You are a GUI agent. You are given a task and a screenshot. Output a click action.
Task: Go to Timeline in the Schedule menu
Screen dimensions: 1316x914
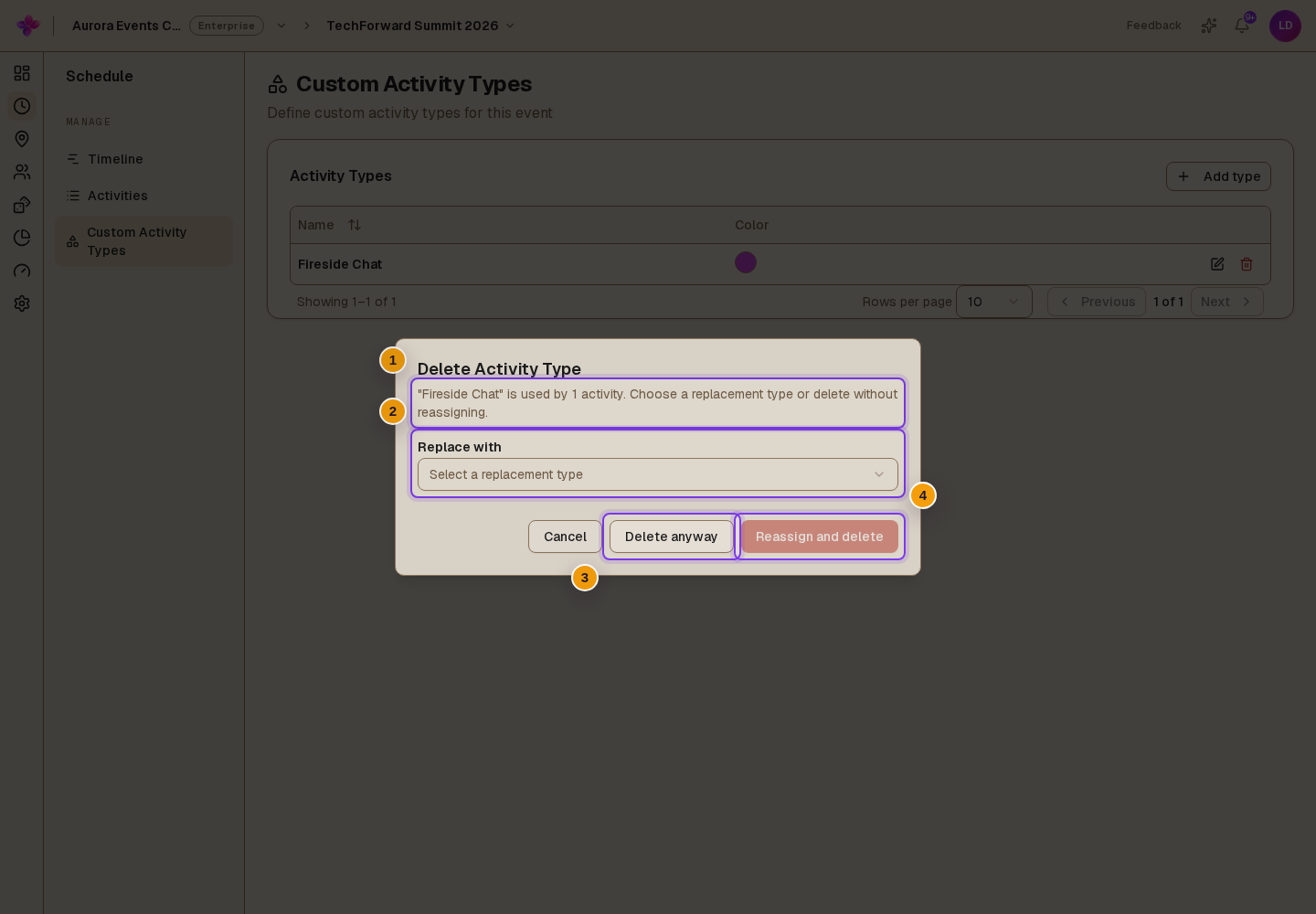coord(143,159)
